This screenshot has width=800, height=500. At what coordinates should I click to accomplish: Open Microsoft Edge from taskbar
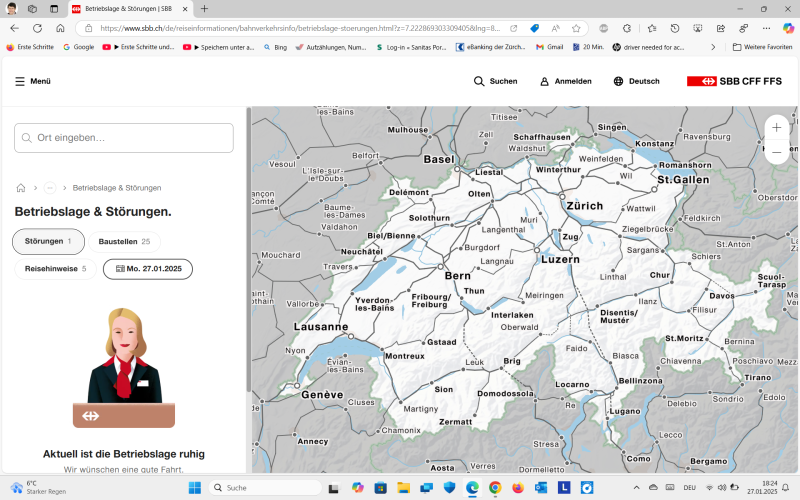tap(472, 488)
